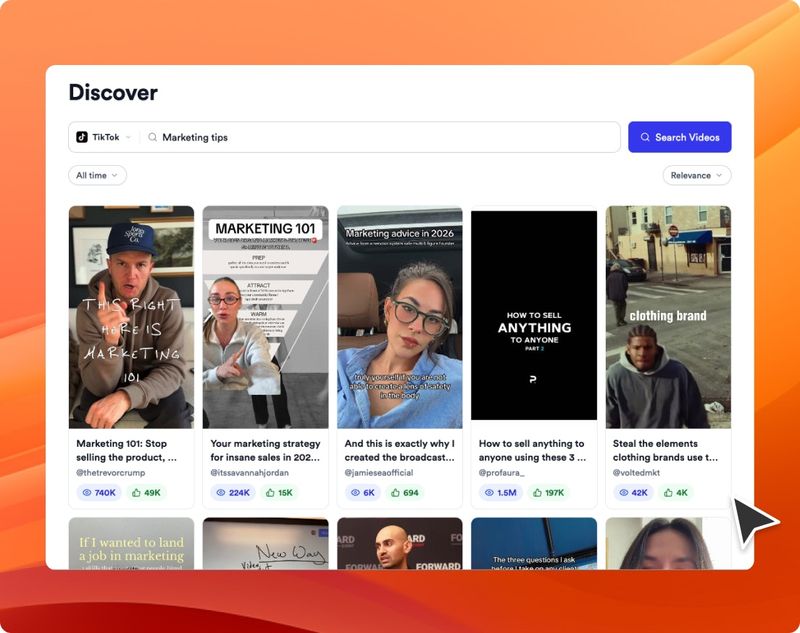Click the TikTok logo icon
Image resolution: width=800 pixels, height=633 pixels.
[82, 137]
